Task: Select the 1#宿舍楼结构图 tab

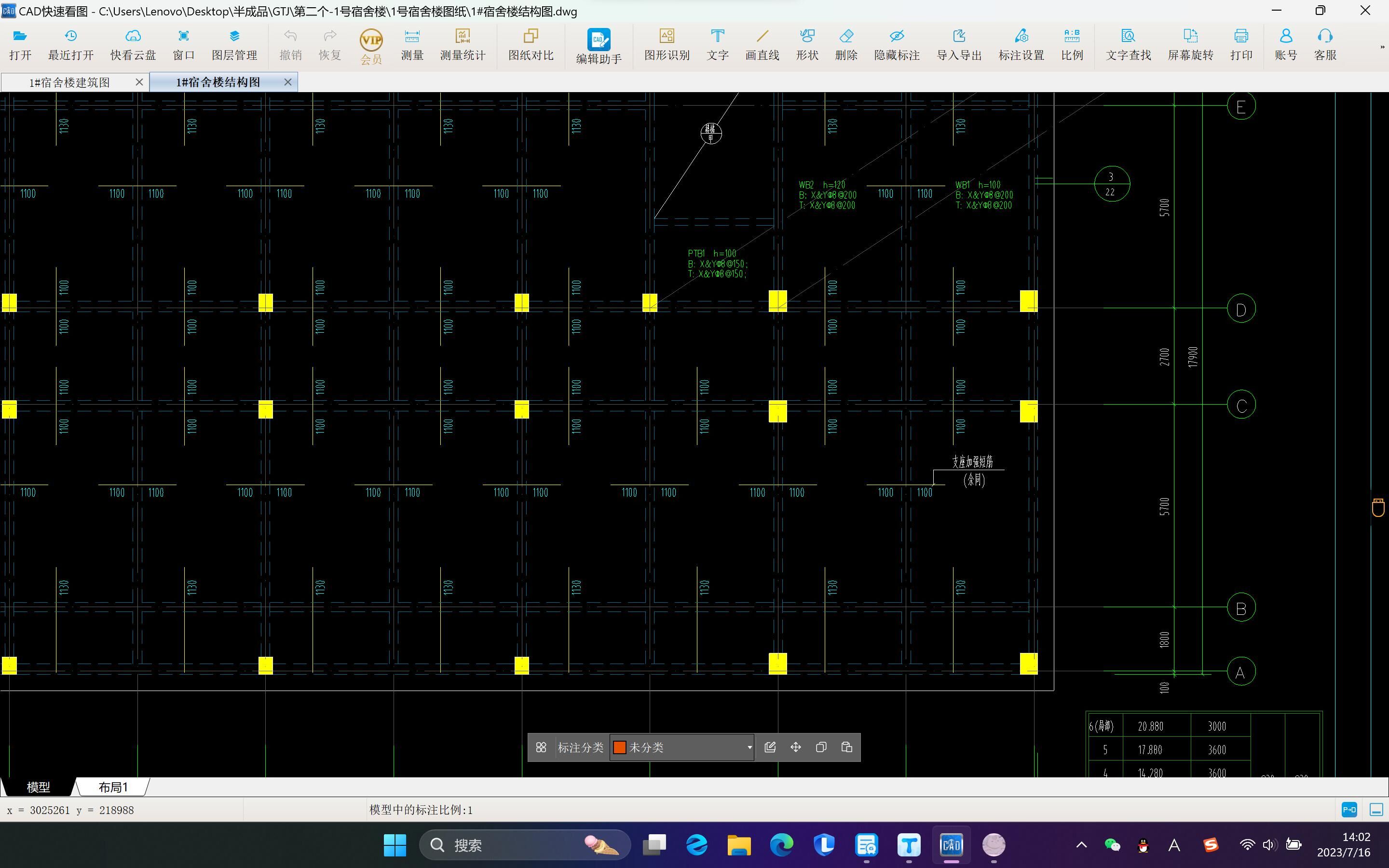Action: 218,82
